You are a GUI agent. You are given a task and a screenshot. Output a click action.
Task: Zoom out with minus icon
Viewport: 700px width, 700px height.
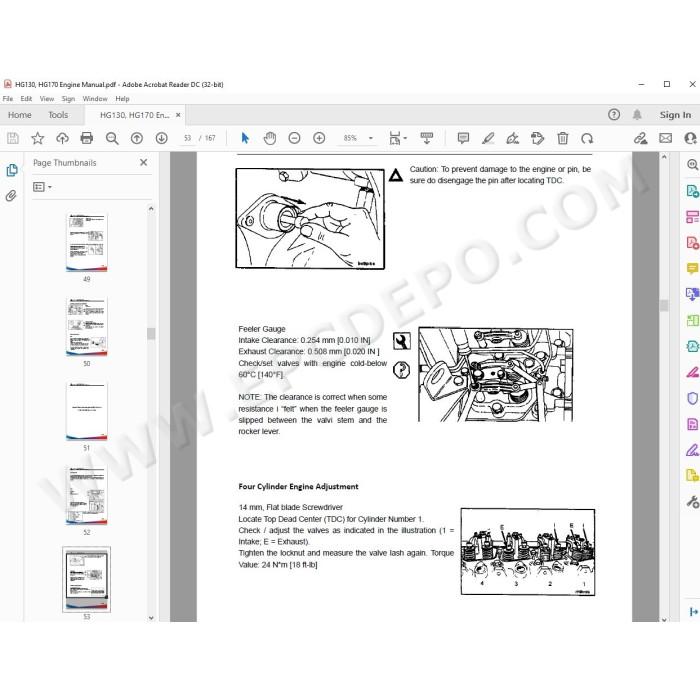click(294, 138)
